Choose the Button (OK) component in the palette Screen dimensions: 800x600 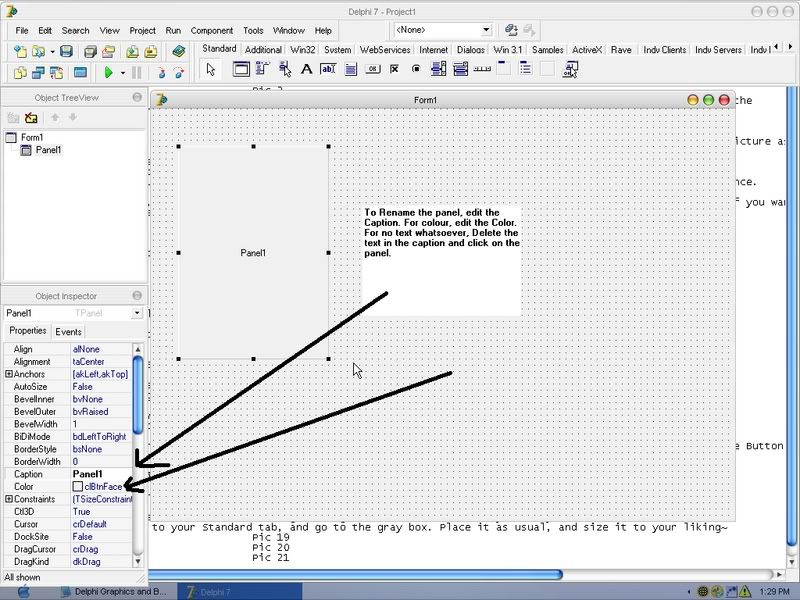[x=373, y=69]
